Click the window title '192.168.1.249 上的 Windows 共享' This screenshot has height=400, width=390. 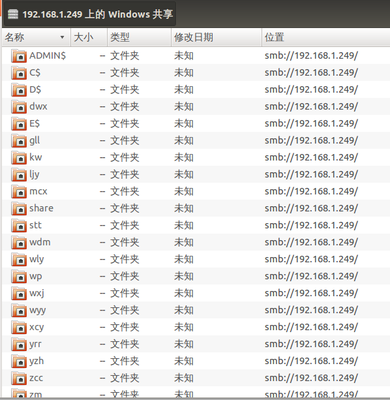pos(98,14)
